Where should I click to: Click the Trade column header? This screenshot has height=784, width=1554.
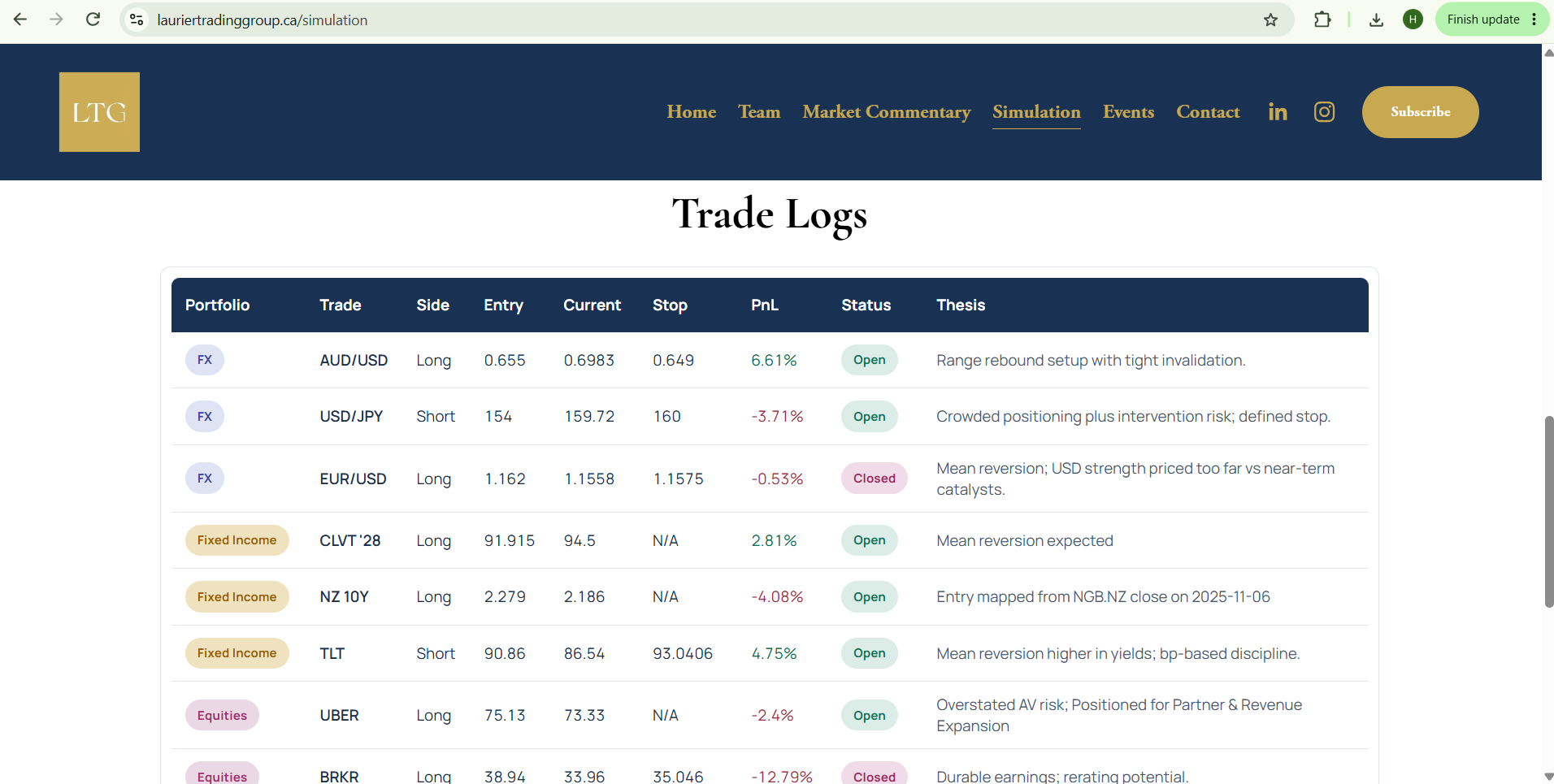[x=340, y=305]
